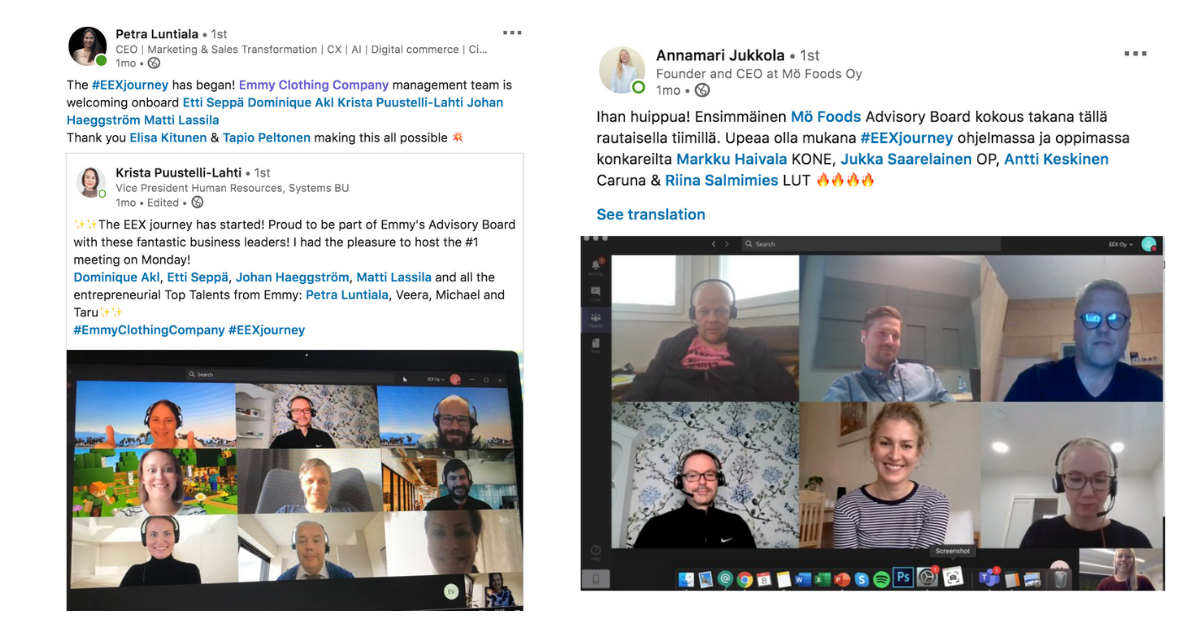Select video tile of man in pink shirt

(706, 329)
